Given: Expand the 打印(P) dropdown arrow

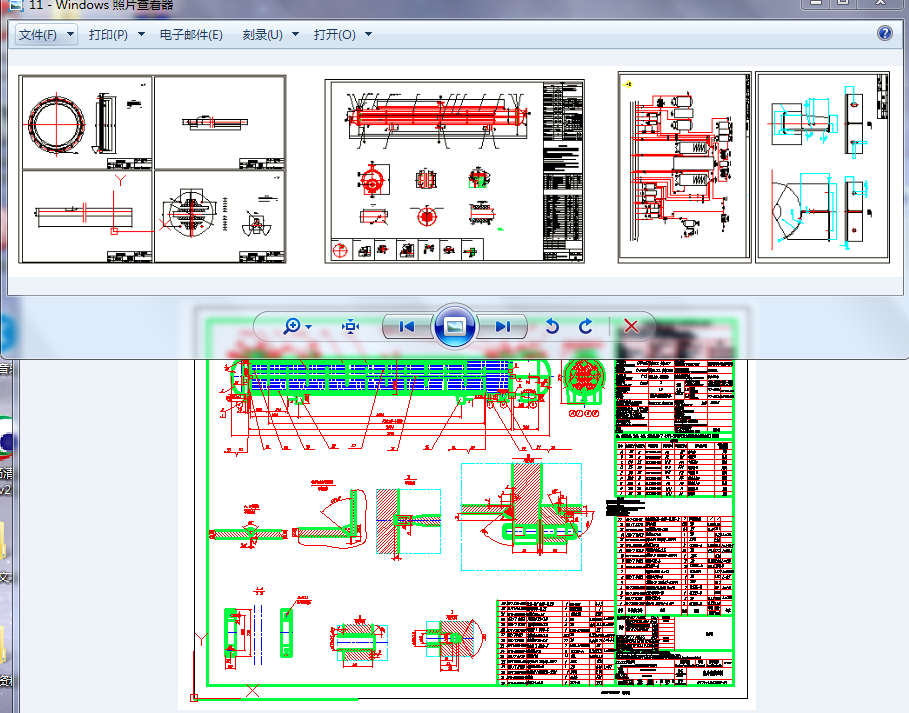Looking at the screenshot, I should [x=141, y=34].
